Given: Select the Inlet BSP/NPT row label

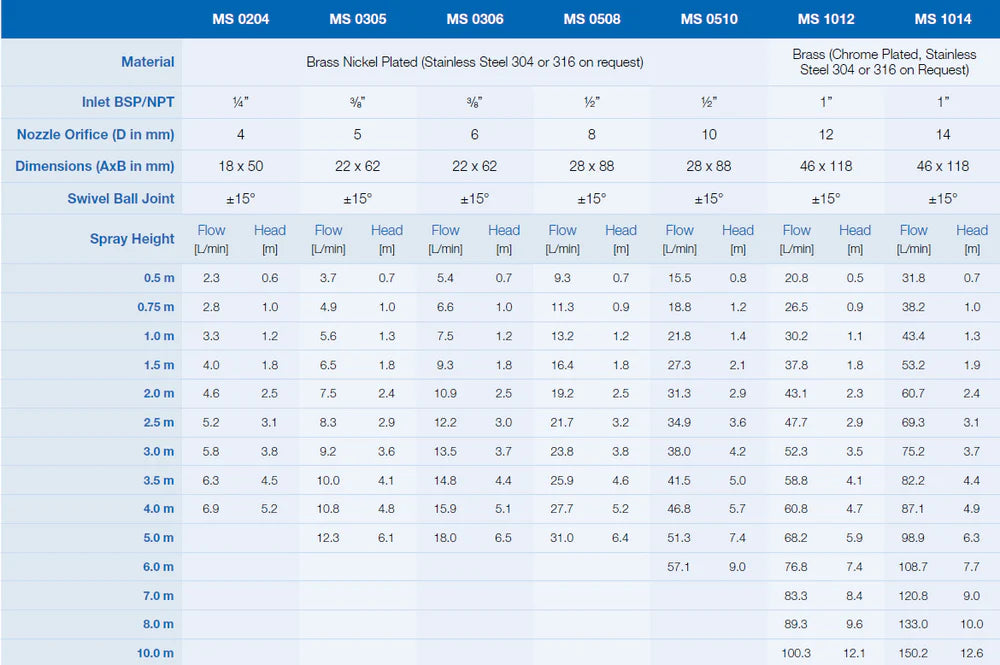Looking at the screenshot, I should [x=128, y=102].
